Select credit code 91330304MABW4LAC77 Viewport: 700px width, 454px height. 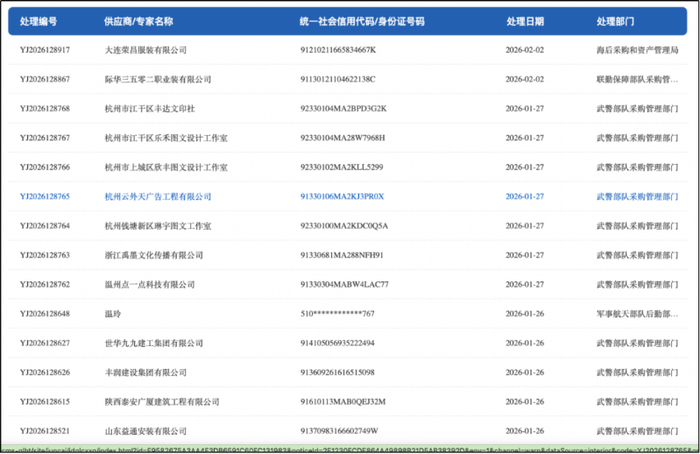click(344, 284)
